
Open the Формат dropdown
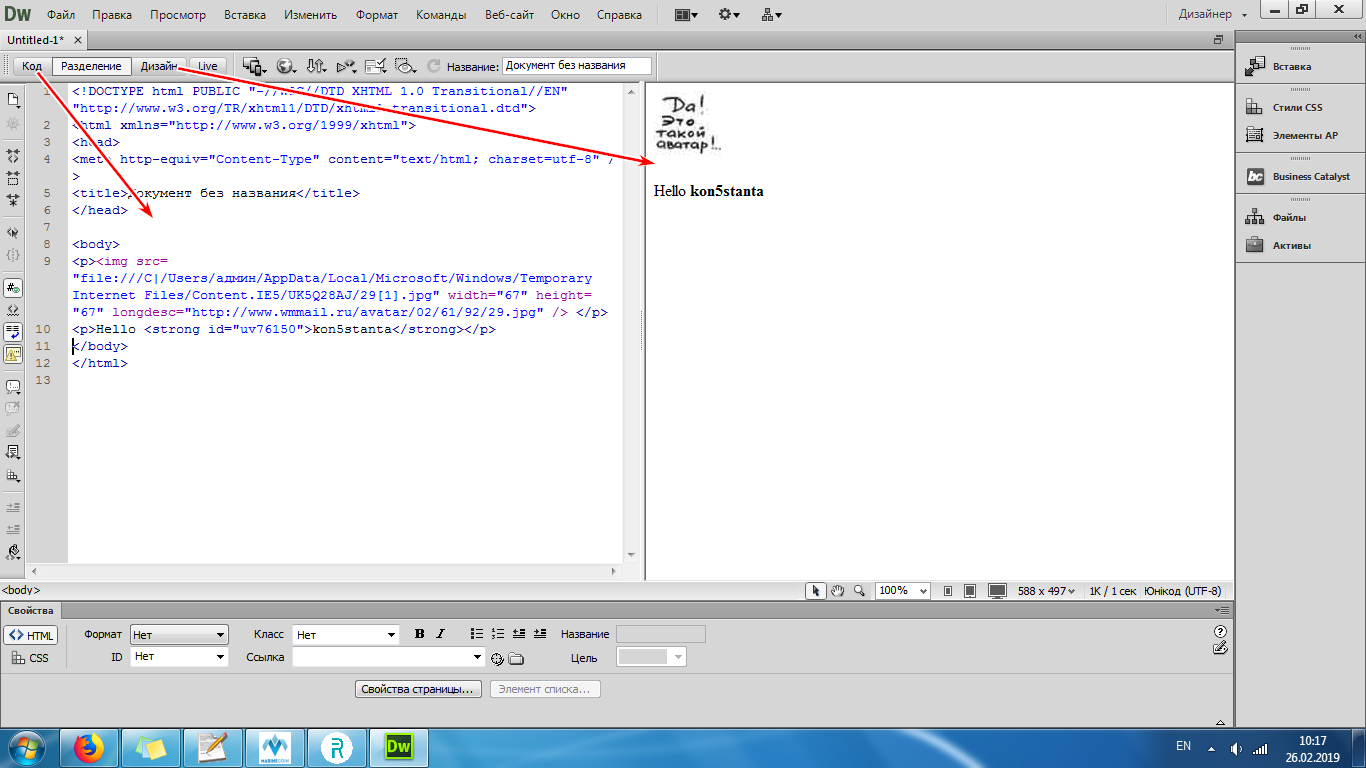click(x=179, y=635)
